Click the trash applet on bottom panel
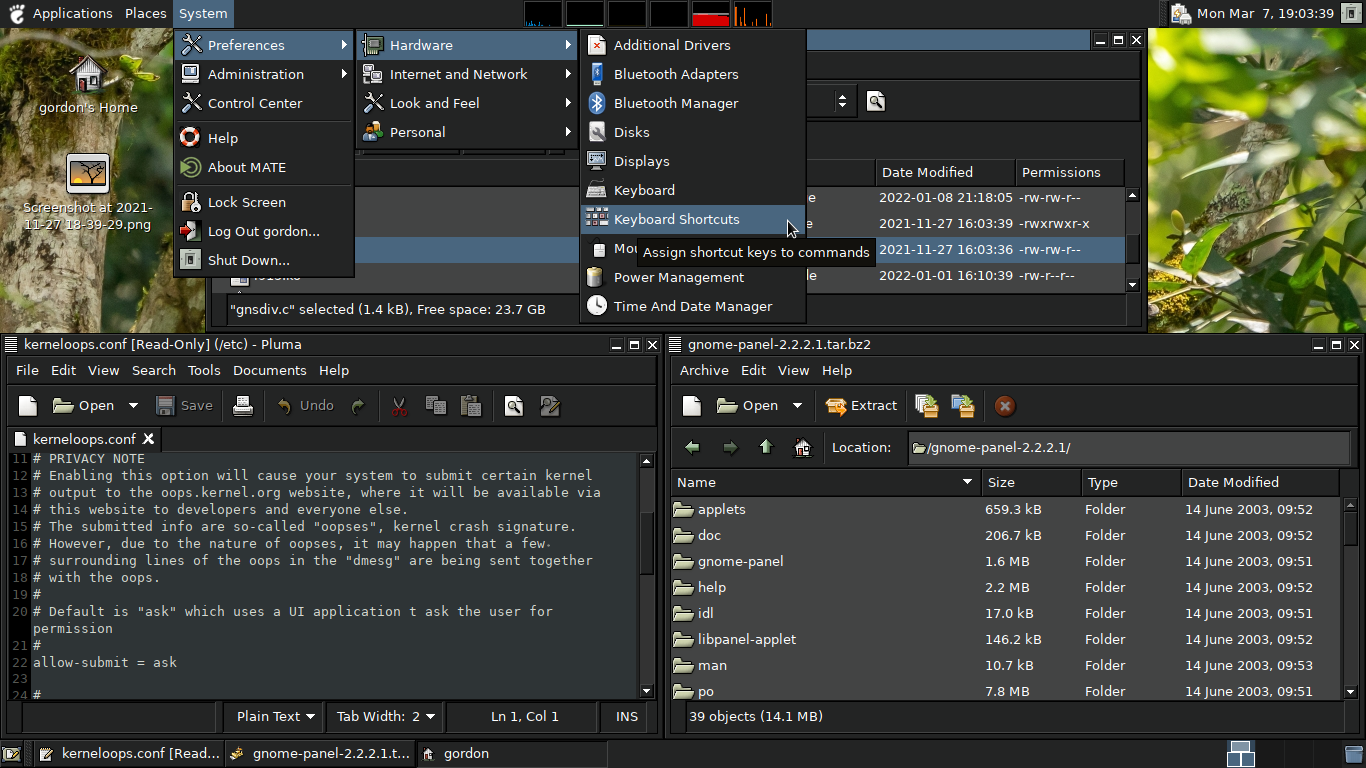 [x=1352, y=753]
